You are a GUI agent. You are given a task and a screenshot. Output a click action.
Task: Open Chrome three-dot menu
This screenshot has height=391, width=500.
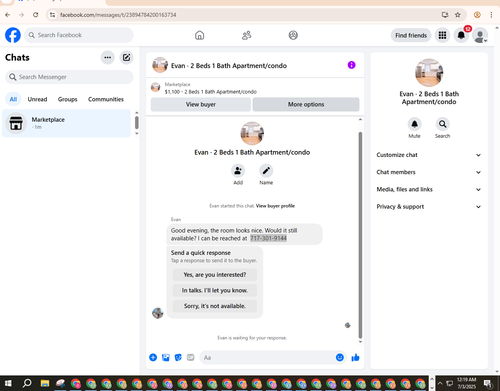[491, 15]
